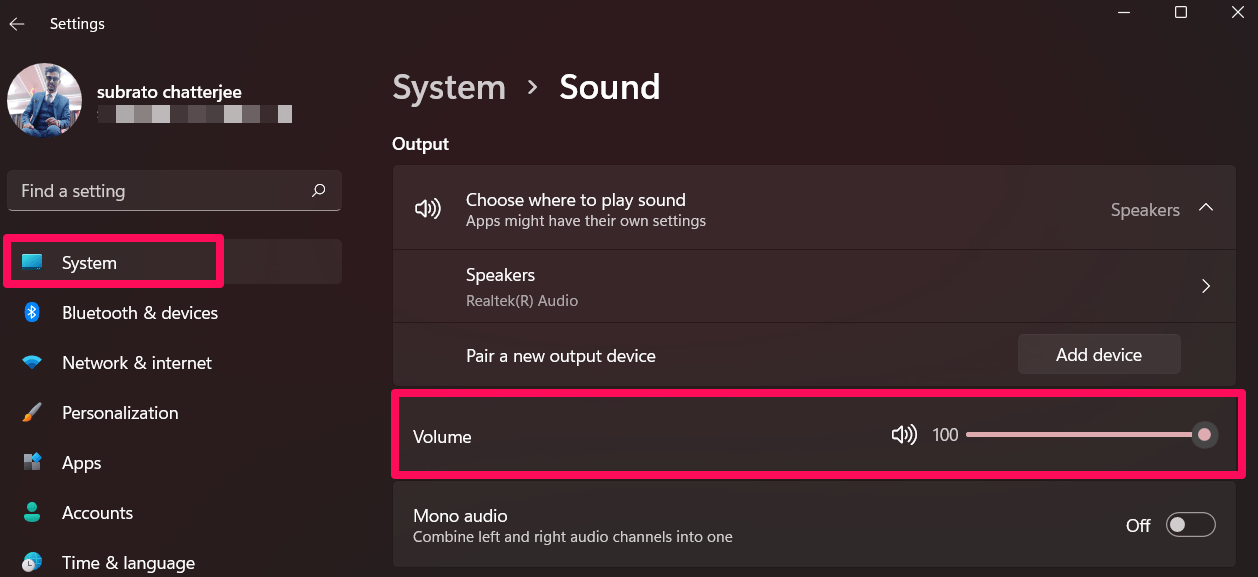This screenshot has width=1258, height=577.
Task: Toggle Mono audio switch on
Action: 1191,525
